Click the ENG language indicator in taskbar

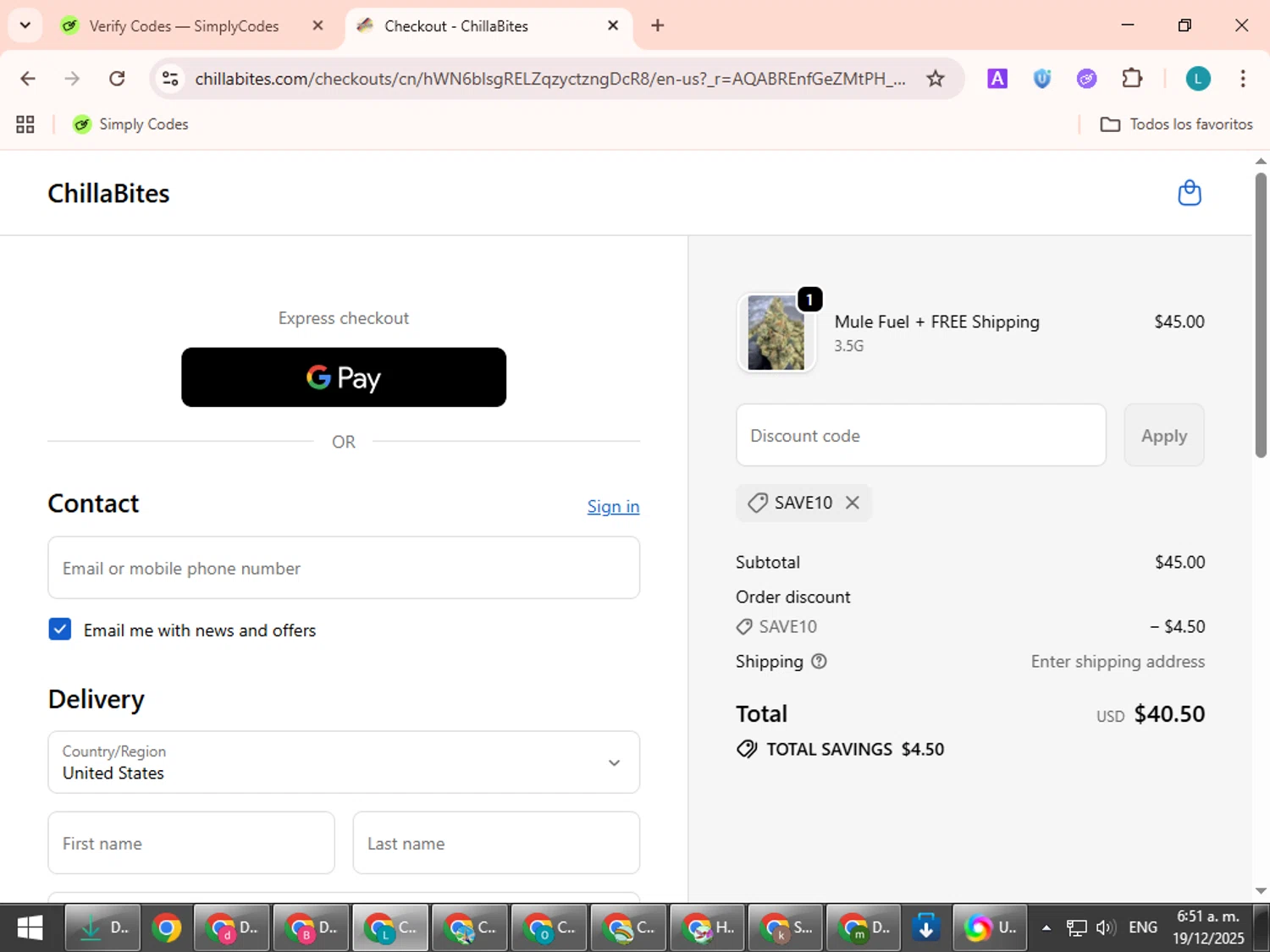coord(1143,928)
